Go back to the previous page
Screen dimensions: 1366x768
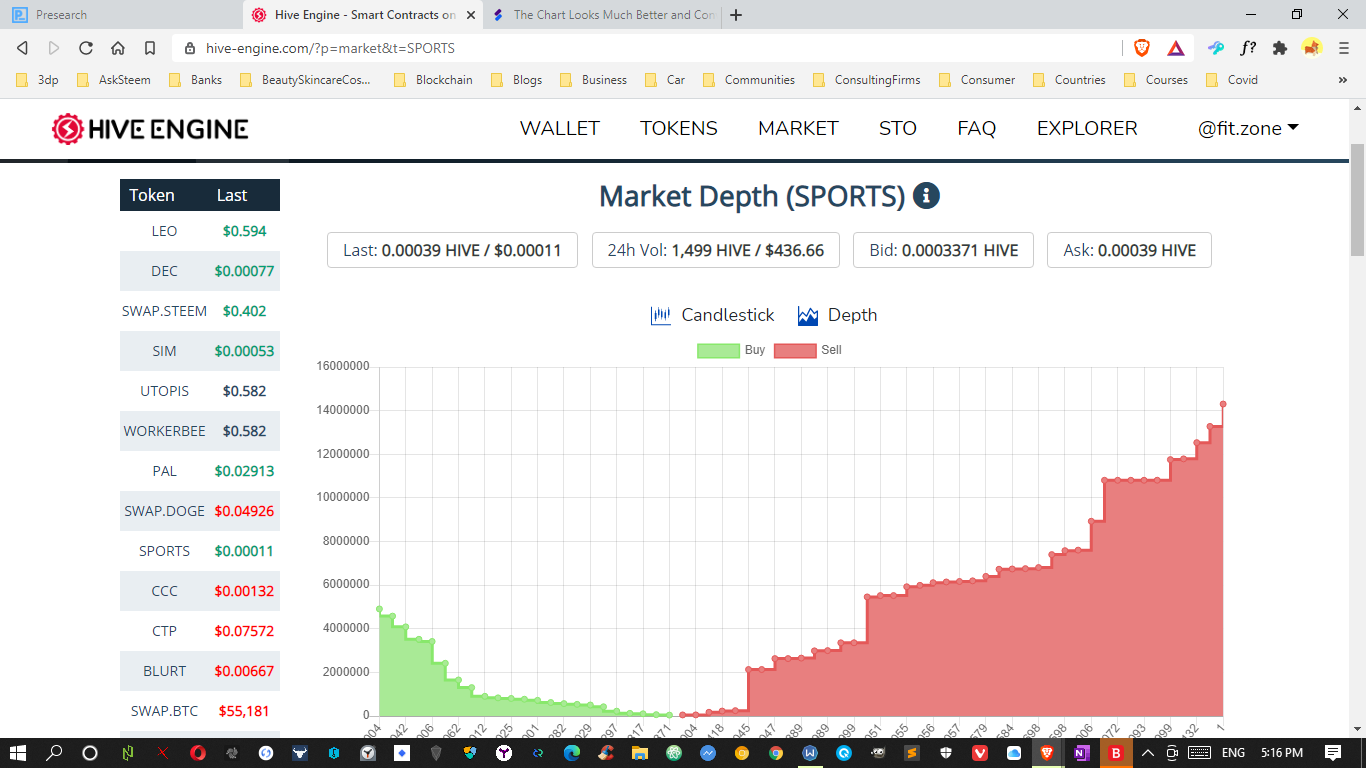[22, 48]
